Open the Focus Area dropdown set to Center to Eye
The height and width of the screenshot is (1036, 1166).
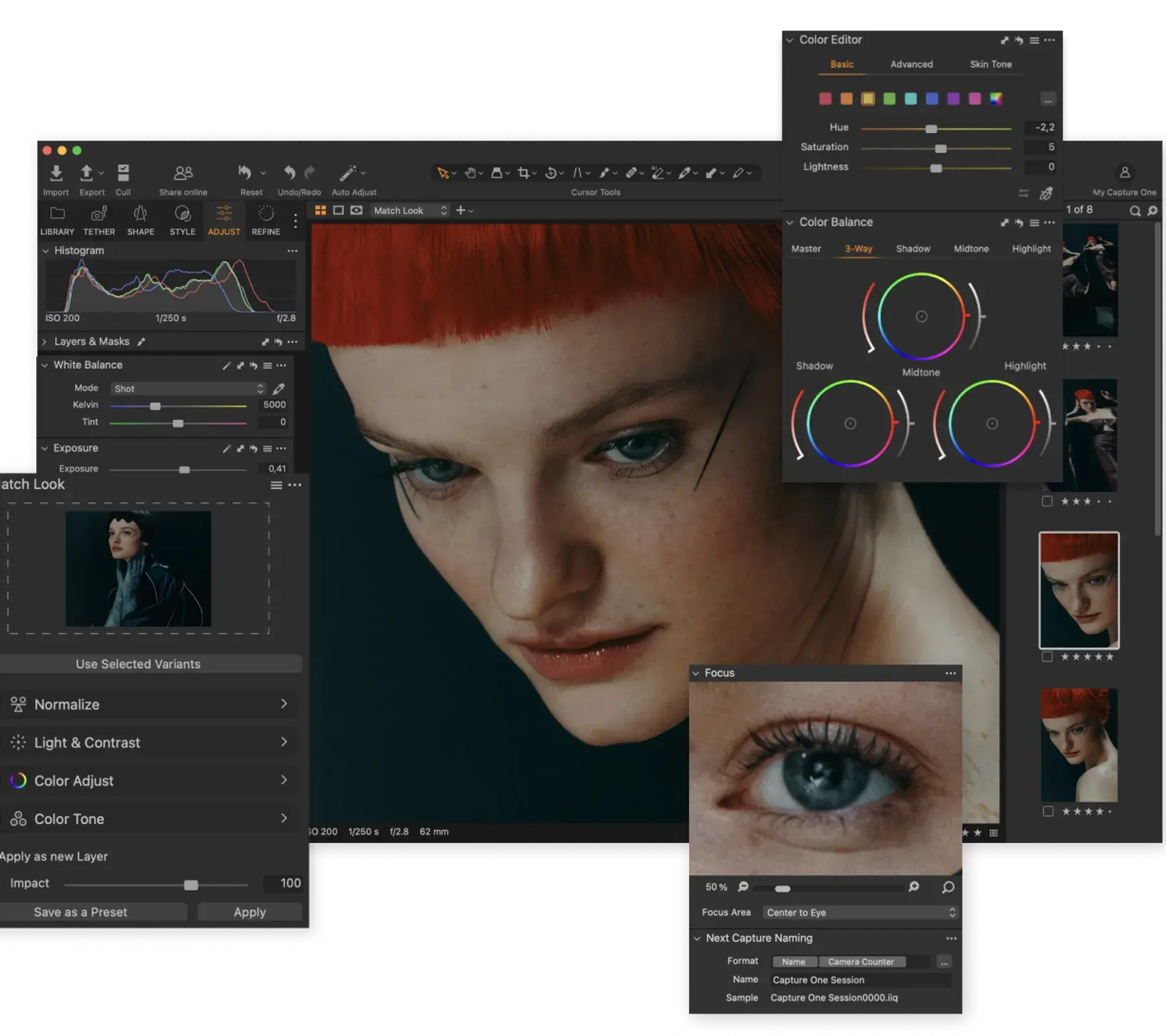pyautogui.click(x=860, y=912)
